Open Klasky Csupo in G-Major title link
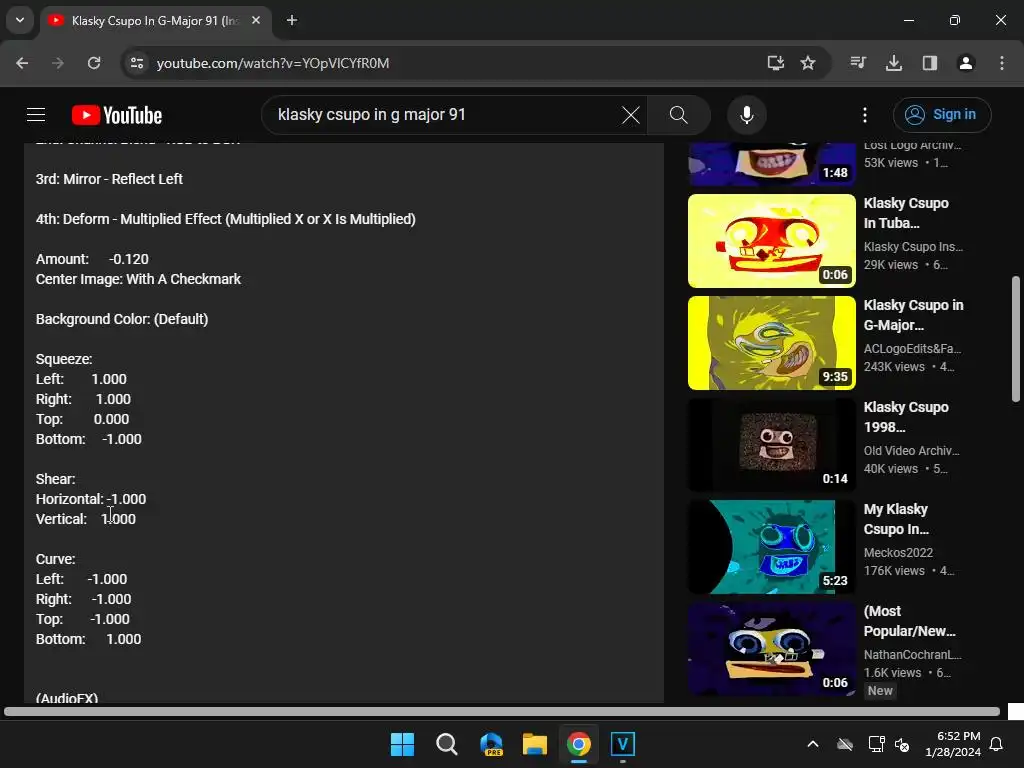The height and width of the screenshot is (768, 1024). click(913, 315)
